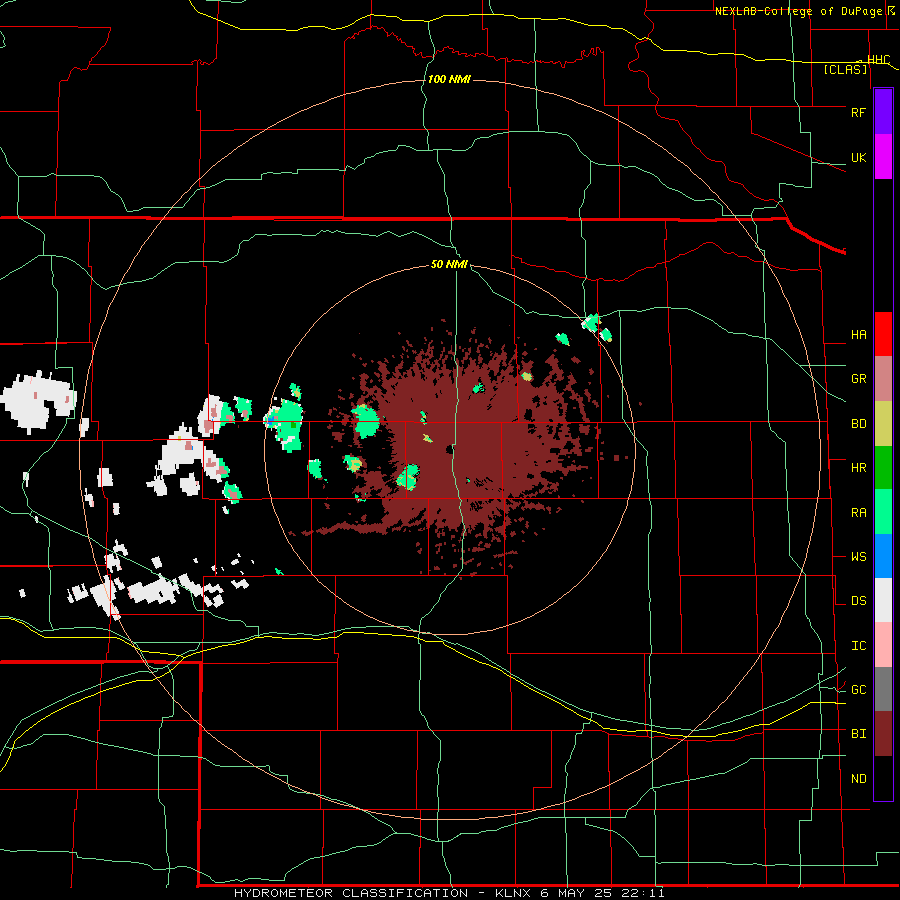Select the "HR" legend label

858,468
